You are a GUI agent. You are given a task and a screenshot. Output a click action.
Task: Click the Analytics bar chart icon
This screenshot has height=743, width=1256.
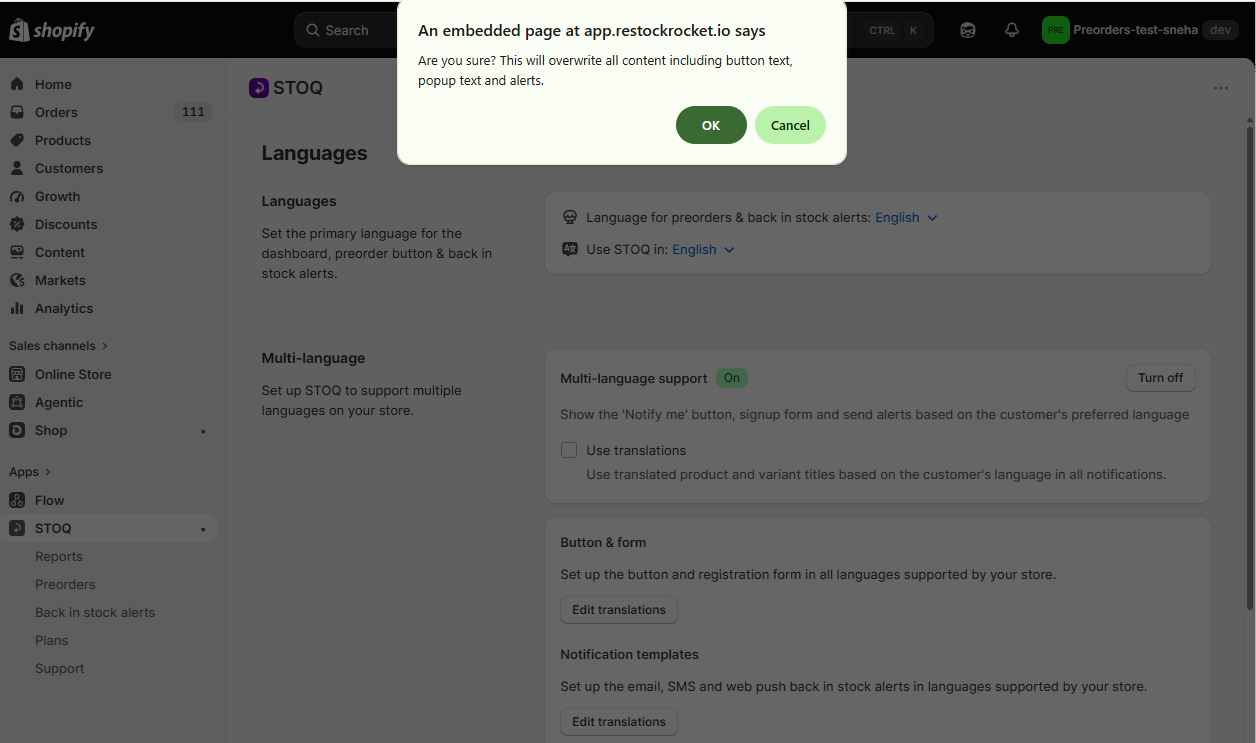[x=17, y=308]
